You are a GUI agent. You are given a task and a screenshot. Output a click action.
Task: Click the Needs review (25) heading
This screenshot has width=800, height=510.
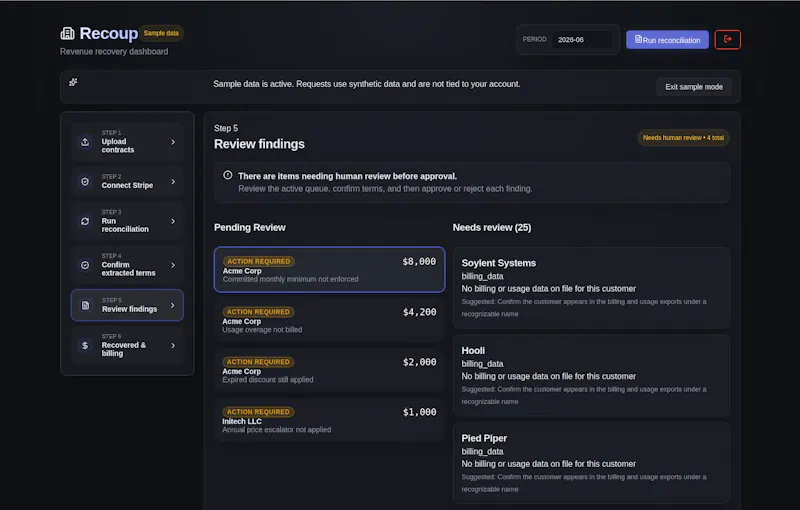click(492, 227)
